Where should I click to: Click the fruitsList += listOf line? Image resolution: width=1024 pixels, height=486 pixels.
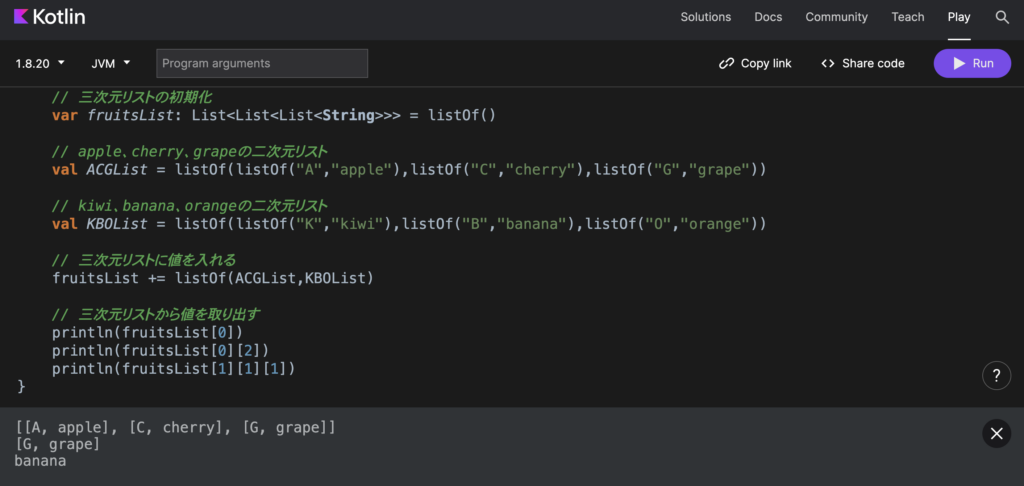213,278
